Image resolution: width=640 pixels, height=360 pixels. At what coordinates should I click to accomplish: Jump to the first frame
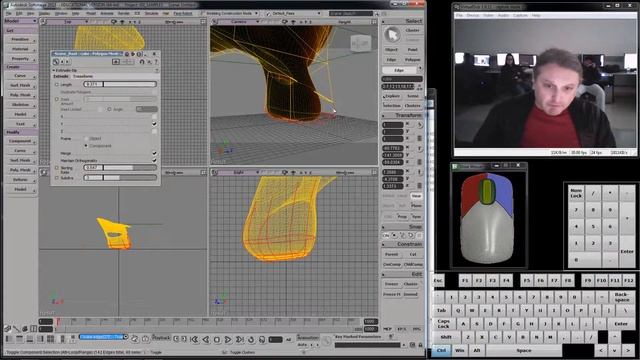coord(195,339)
